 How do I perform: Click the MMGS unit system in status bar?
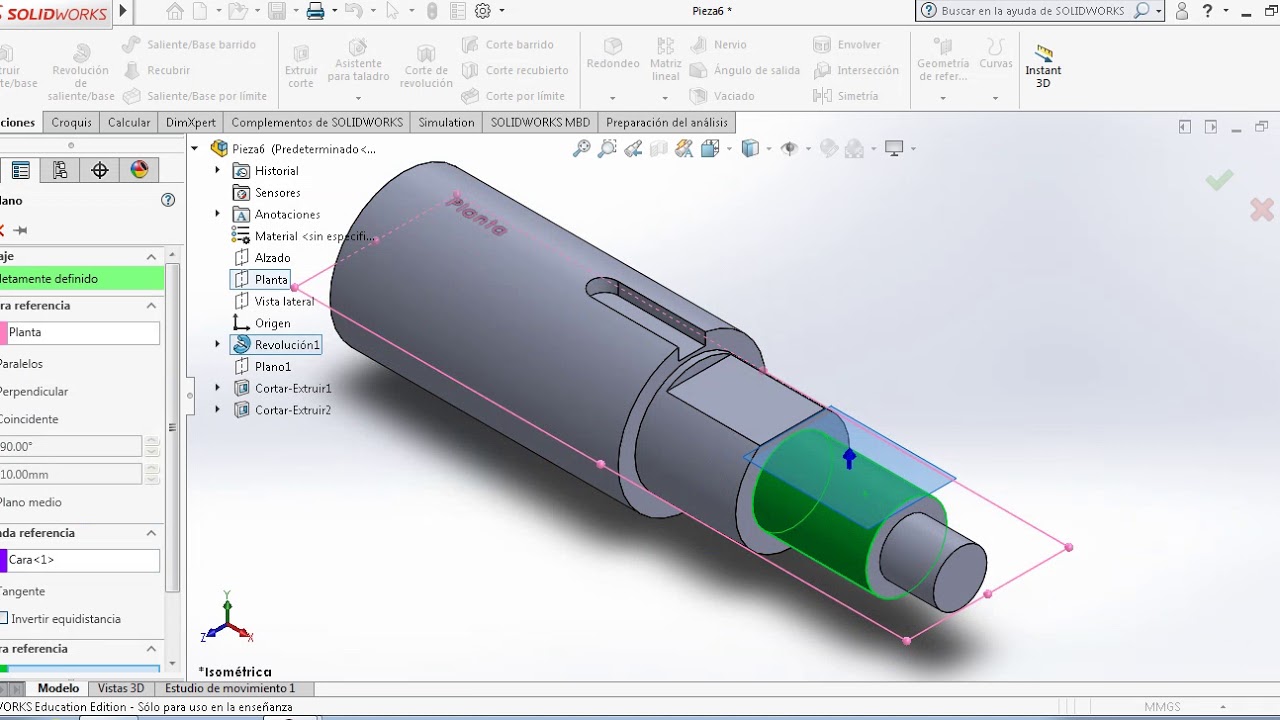[1163, 707]
